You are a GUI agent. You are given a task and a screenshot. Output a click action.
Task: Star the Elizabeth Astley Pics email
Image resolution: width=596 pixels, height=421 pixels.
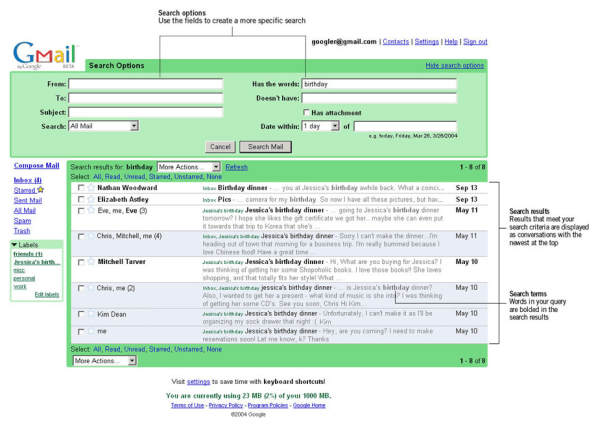point(91,199)
